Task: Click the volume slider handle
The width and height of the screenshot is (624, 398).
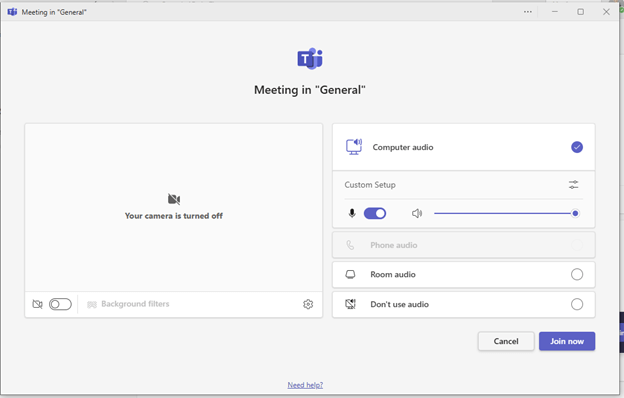Action: coord(575,213)
